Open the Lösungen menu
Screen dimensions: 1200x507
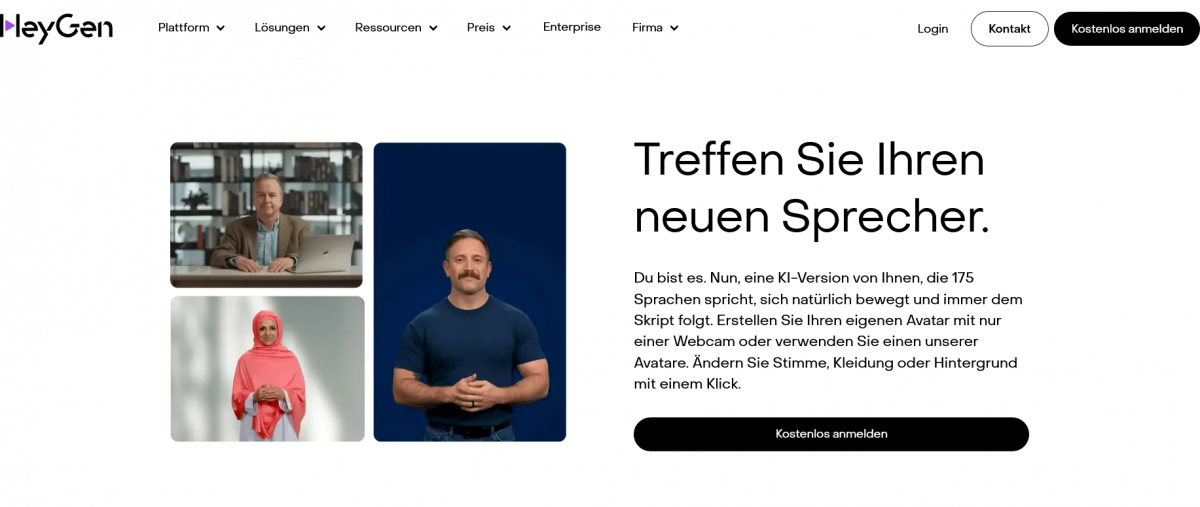290,28
